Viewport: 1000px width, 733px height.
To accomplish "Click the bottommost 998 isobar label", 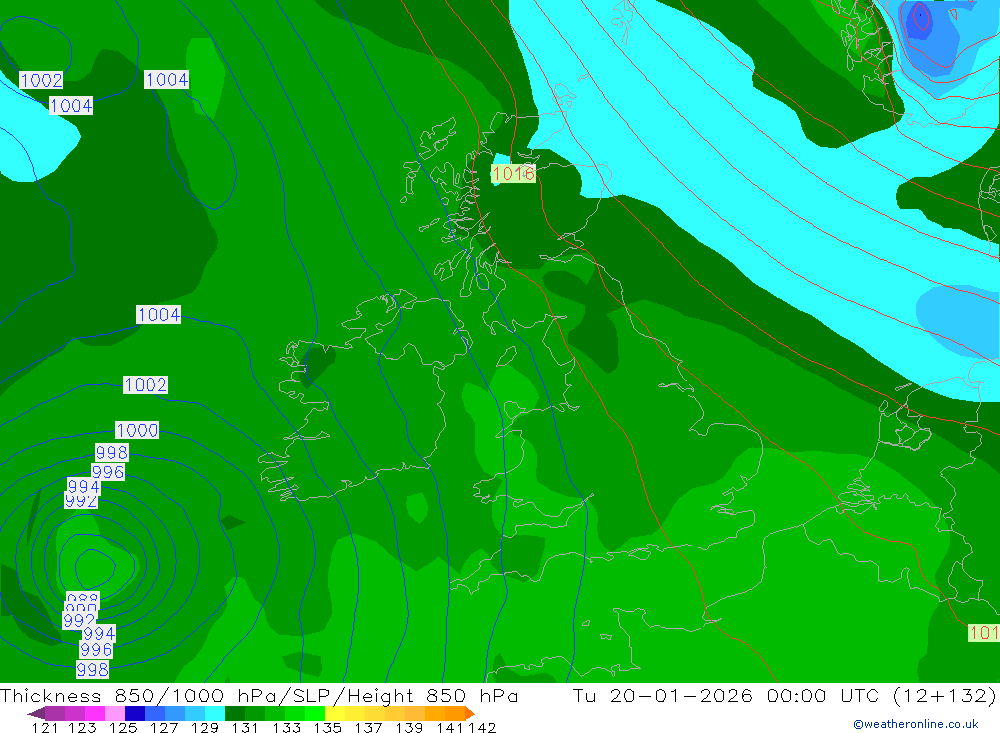I will pyautogui.click(x=92, y=669).
